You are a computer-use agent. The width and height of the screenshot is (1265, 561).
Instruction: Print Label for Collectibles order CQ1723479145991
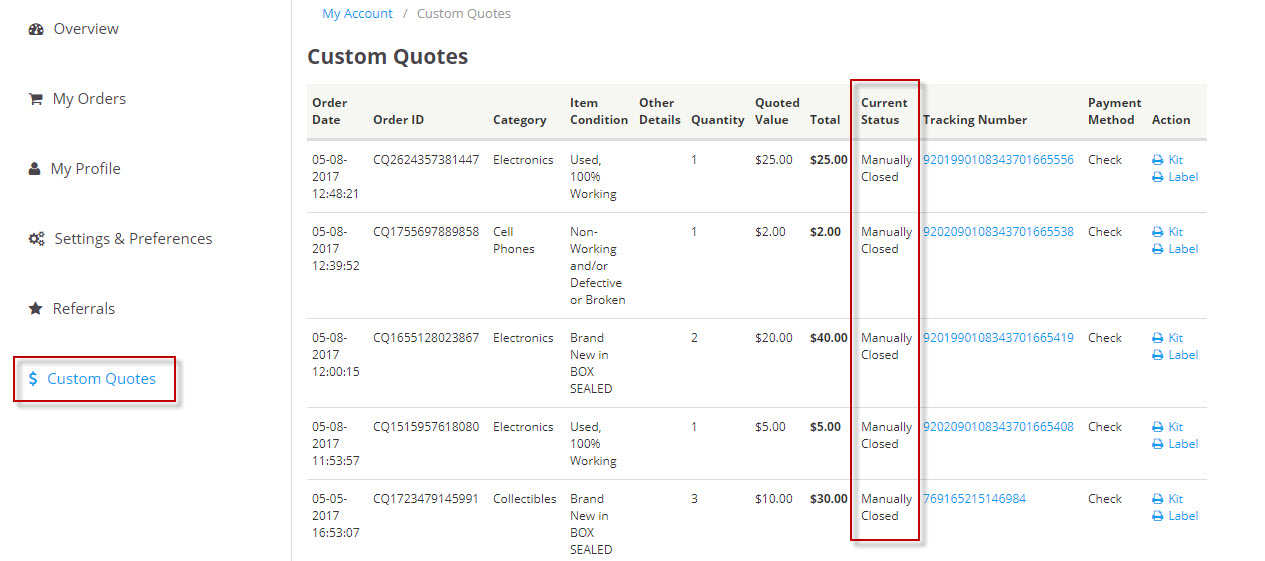(x=1182, y=516)
